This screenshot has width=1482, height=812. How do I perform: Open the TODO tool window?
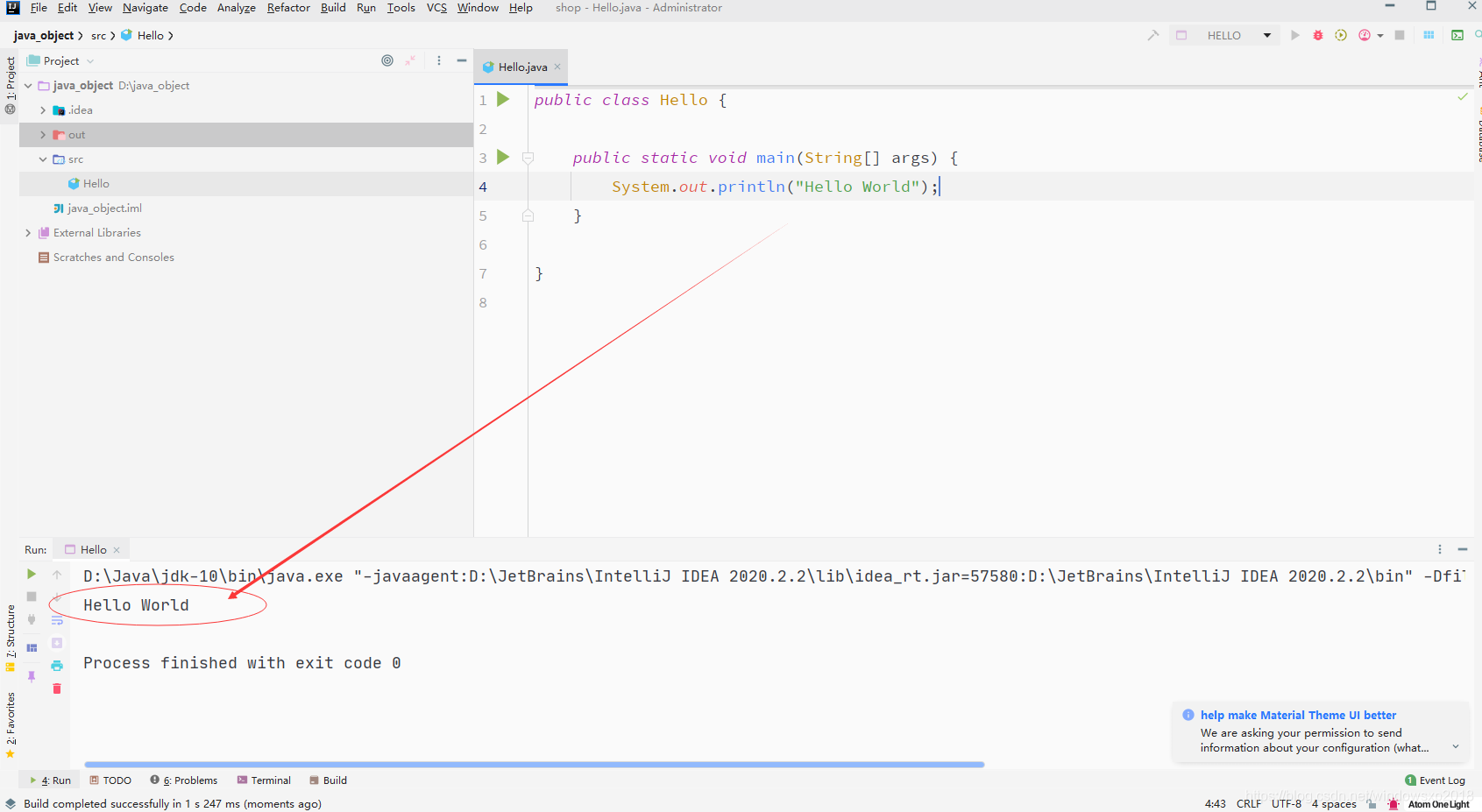click(110, 780)
